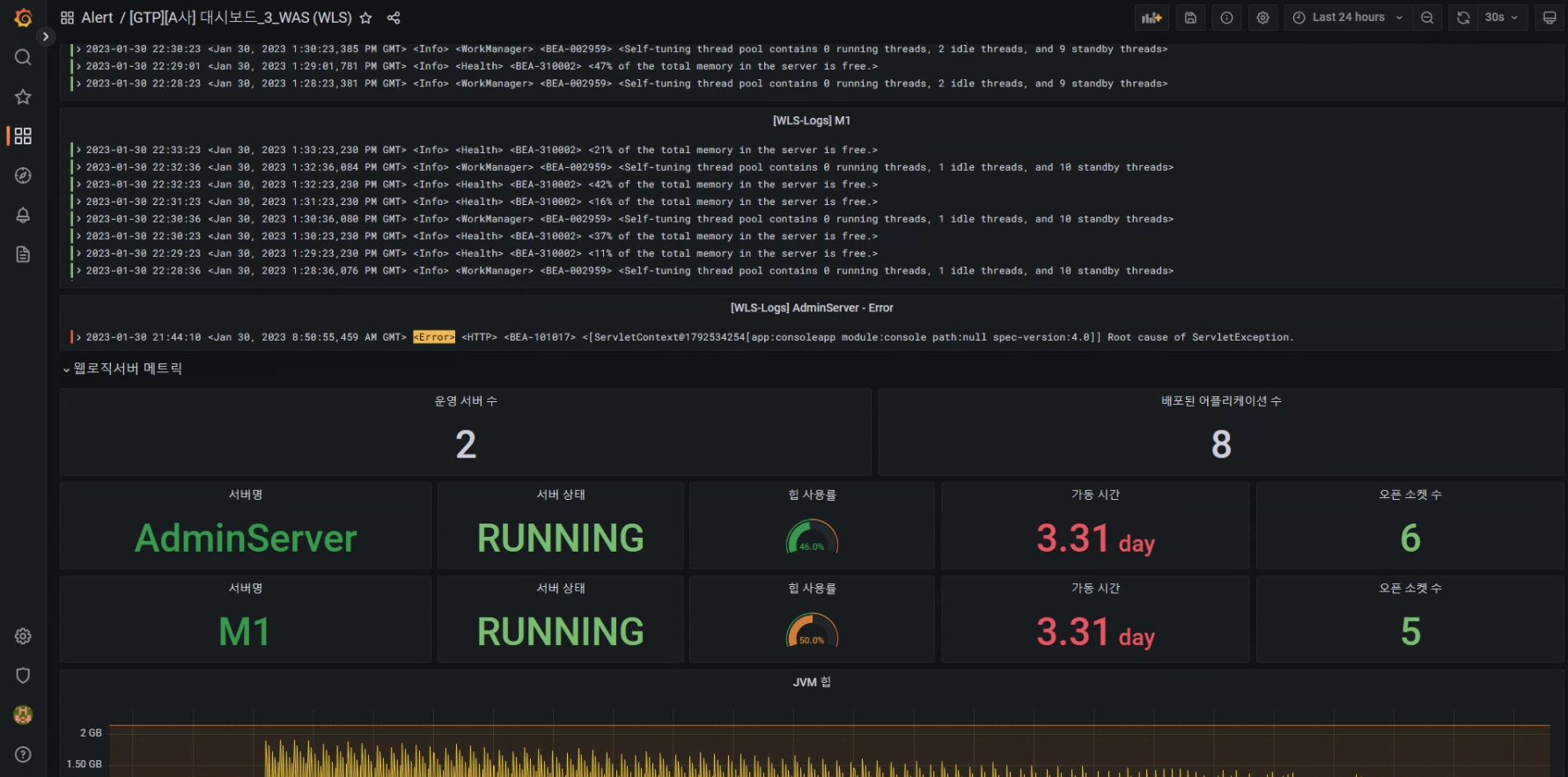Click the M1 uptime 3.31 day value

(1095, 632)
